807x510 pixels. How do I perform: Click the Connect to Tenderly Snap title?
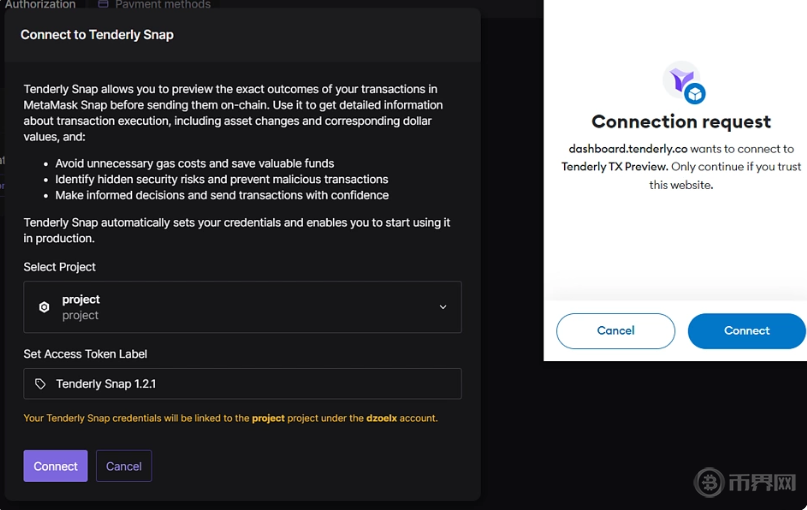point(97,34)
